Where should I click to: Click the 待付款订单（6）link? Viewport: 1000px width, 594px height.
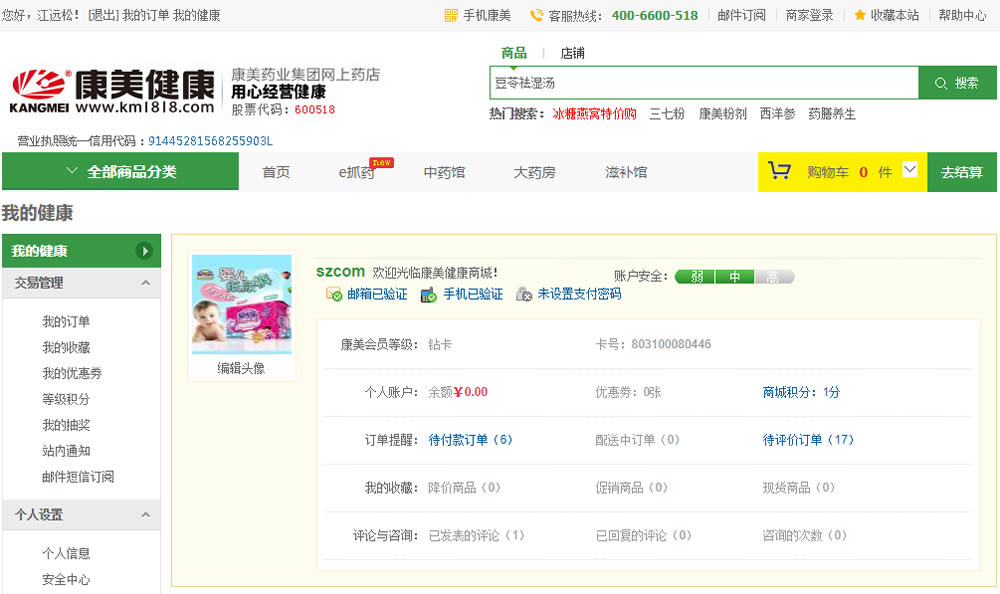(x=471, y=440)
